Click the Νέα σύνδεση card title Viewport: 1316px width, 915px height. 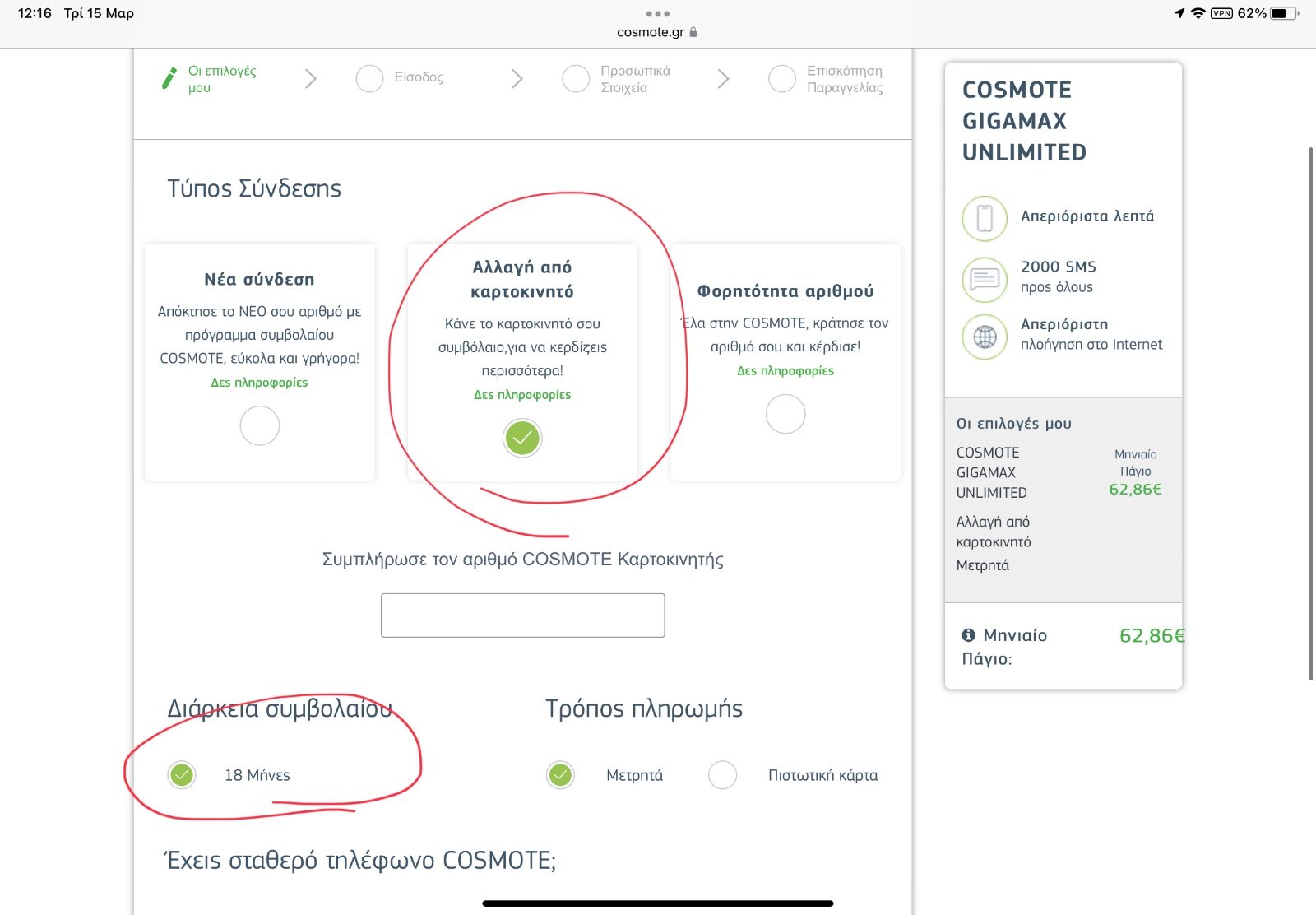coord(260,280)
